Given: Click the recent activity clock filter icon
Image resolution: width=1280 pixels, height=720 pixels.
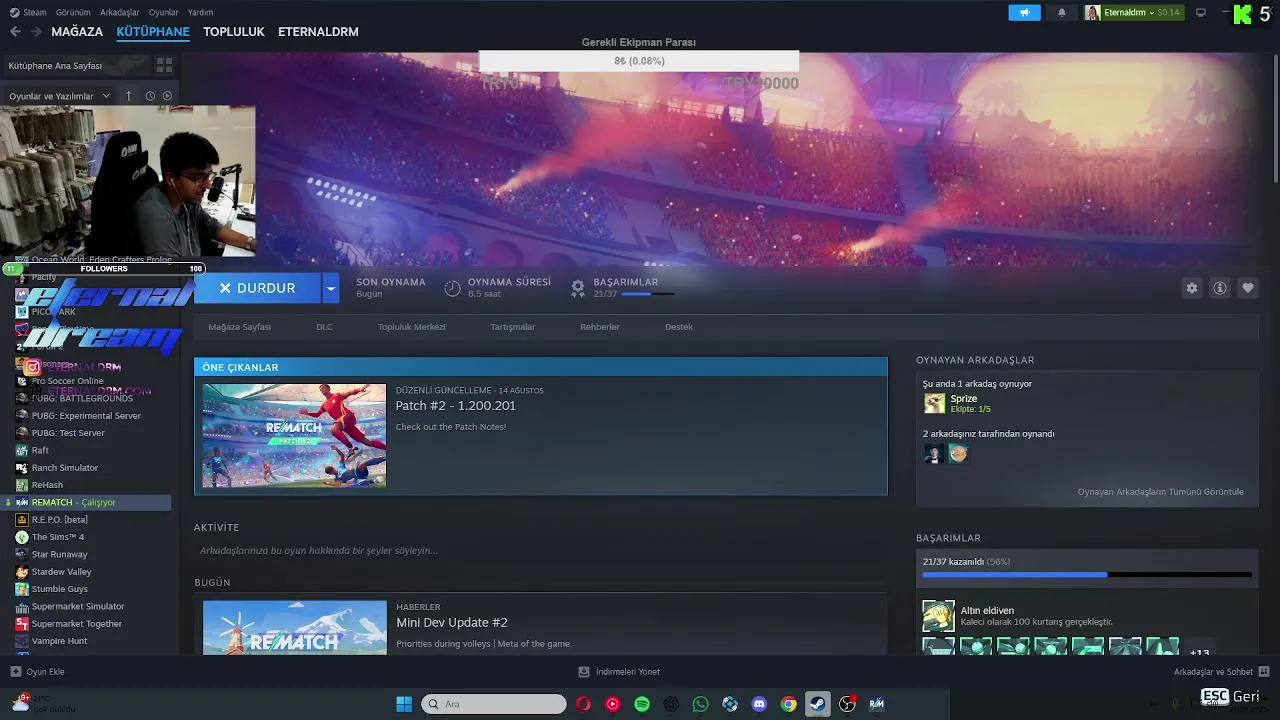Looking at the screenshot, I should tap(150, 96).
